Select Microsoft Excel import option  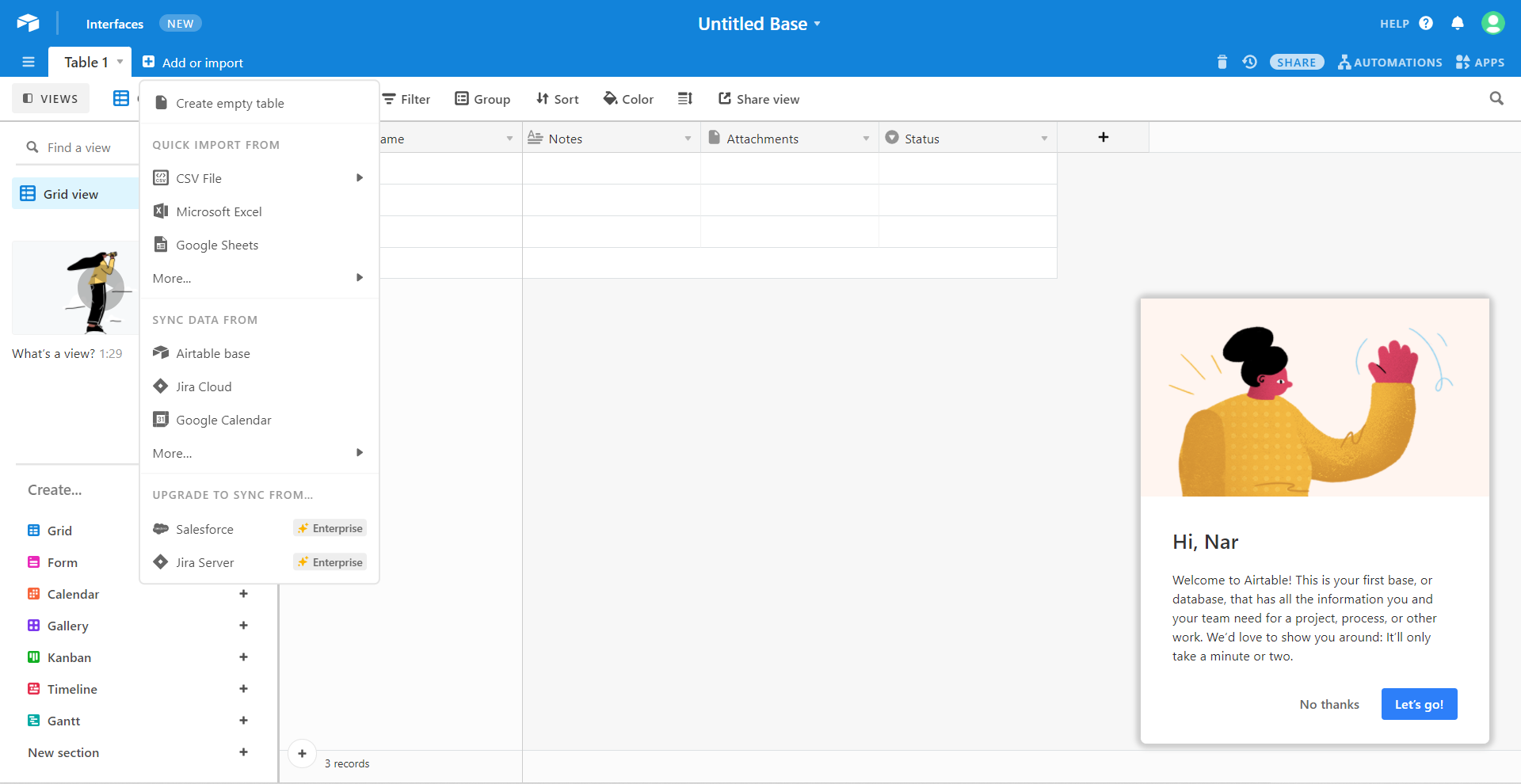(259, 211)
